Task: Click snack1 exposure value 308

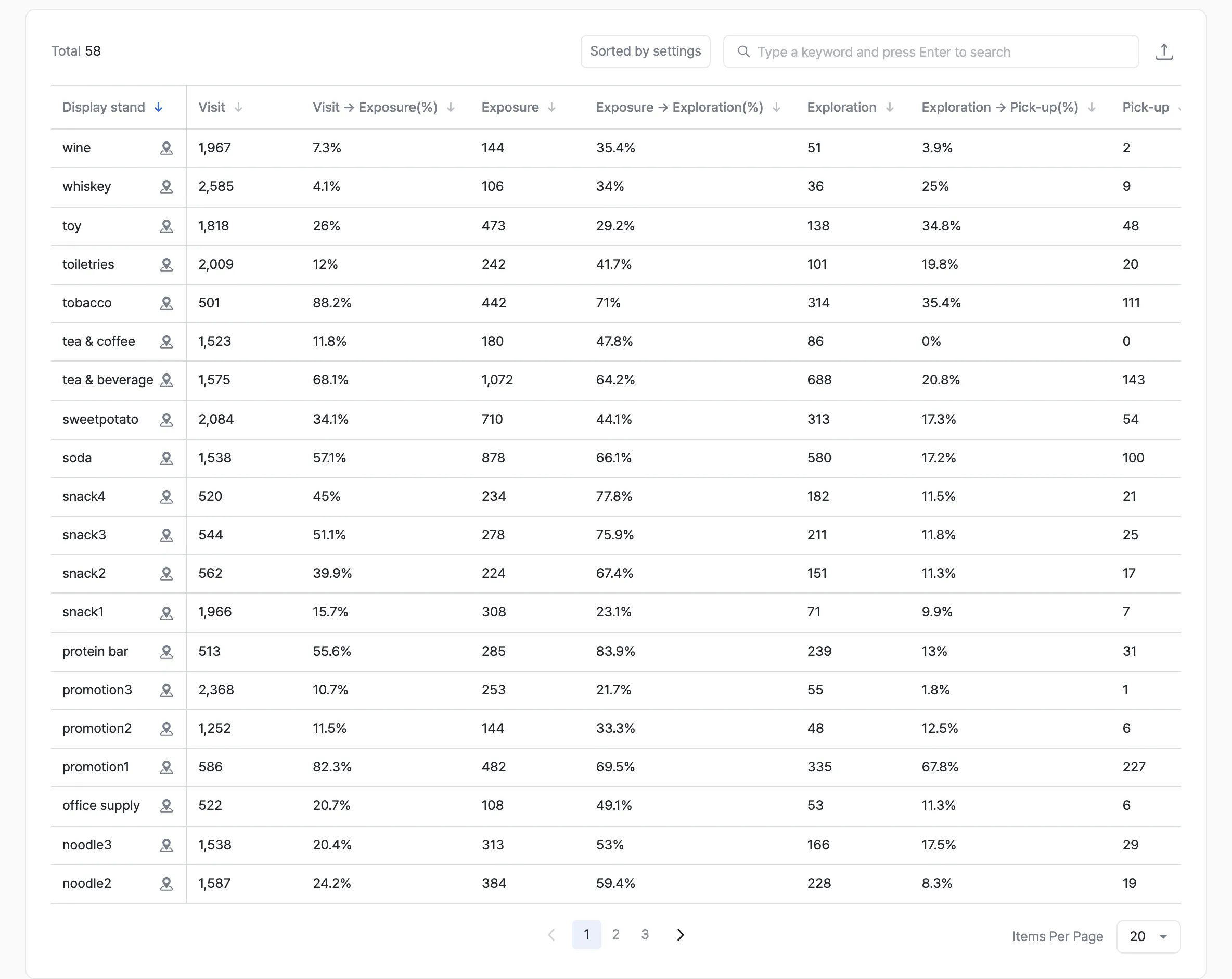Action: click(x=494, y=612)
